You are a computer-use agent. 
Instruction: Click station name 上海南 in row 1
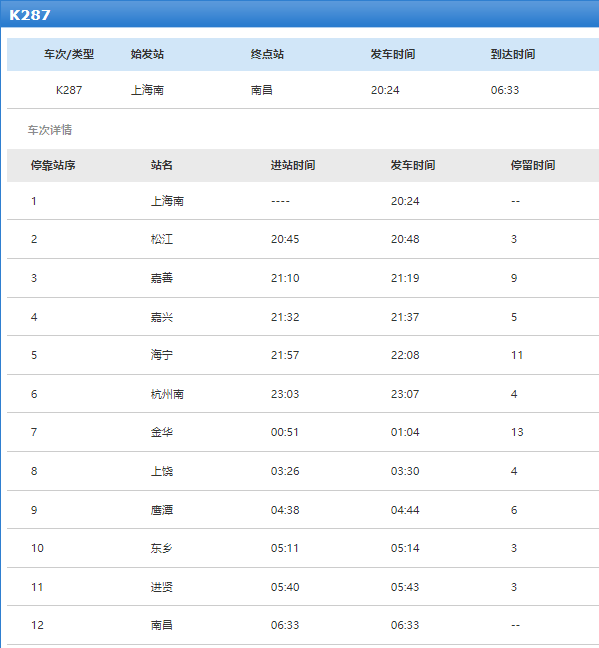point(167,201)
